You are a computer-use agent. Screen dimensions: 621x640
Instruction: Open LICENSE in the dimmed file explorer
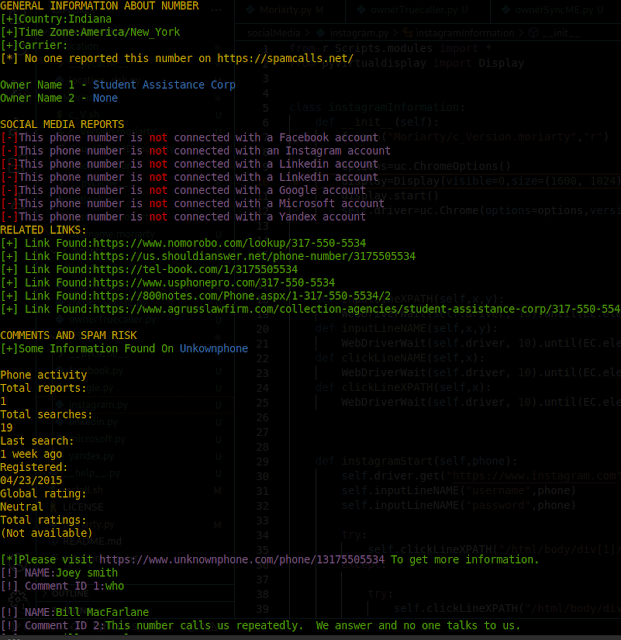(82, 507)
